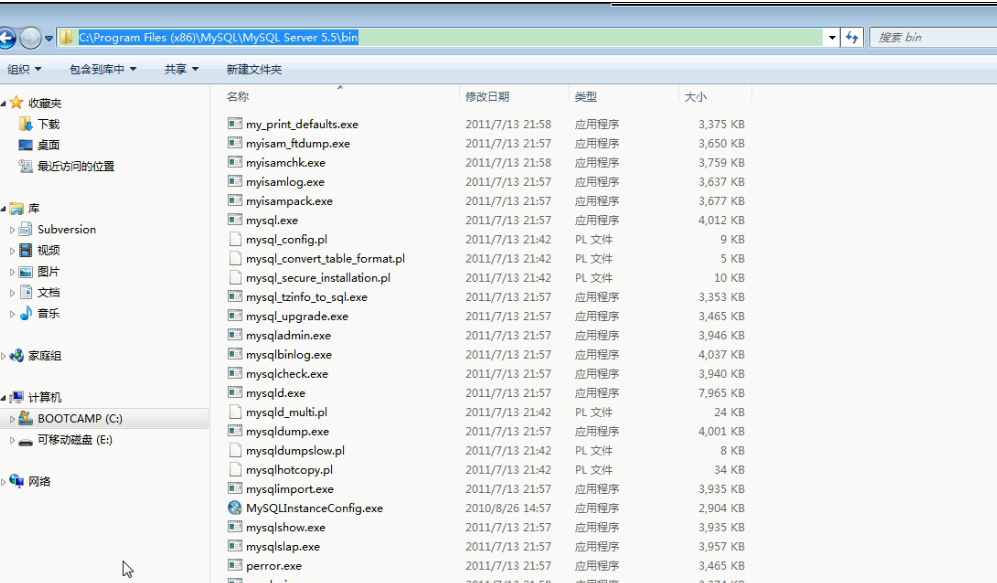Click the 网络 icon
The image size is (997, 583).
(x=17, y=481)
